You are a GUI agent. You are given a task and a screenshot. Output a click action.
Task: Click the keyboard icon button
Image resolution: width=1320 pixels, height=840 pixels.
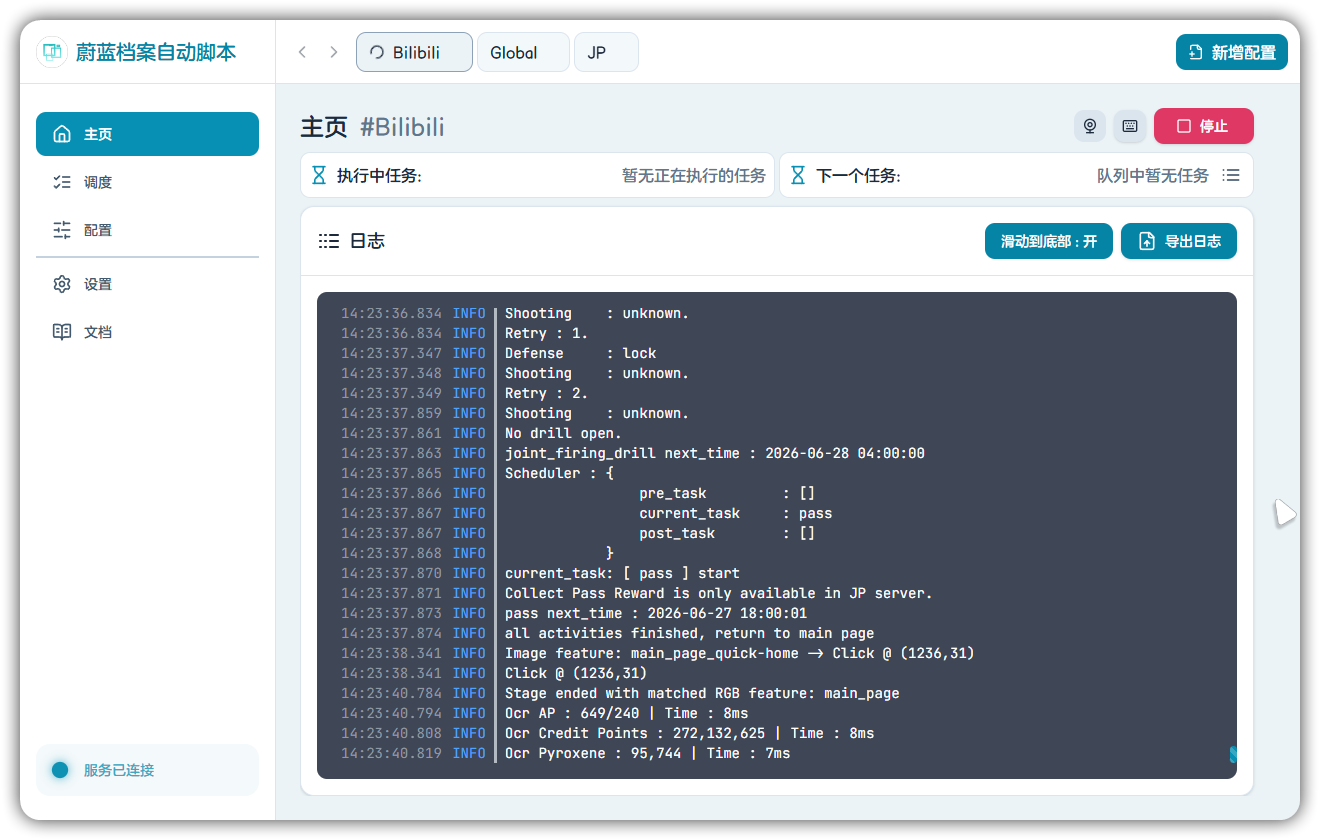tap(1130, 126)
